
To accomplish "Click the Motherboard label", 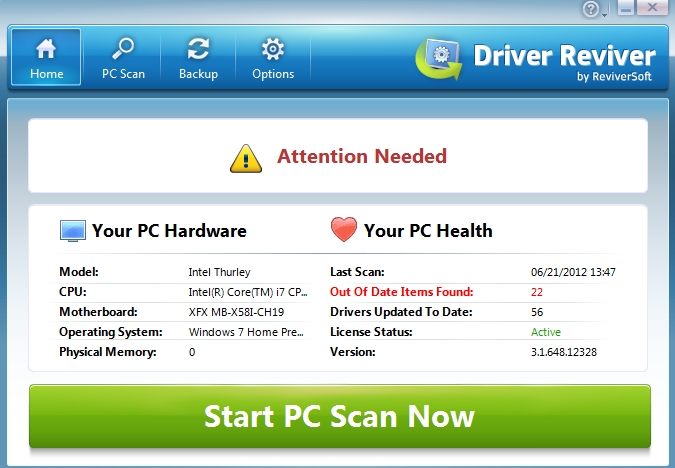I will click(98, 312).
